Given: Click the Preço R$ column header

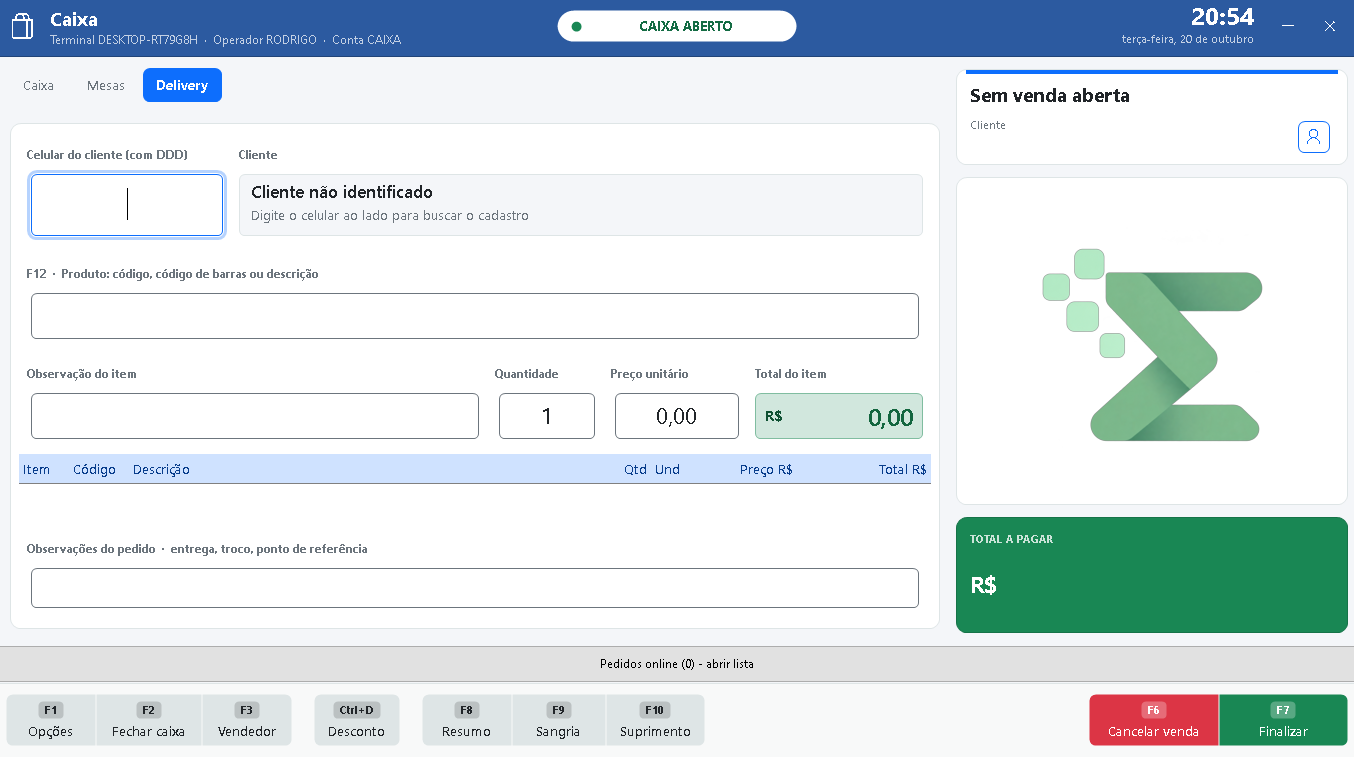Looking at the screenshot, I should 766,470.
